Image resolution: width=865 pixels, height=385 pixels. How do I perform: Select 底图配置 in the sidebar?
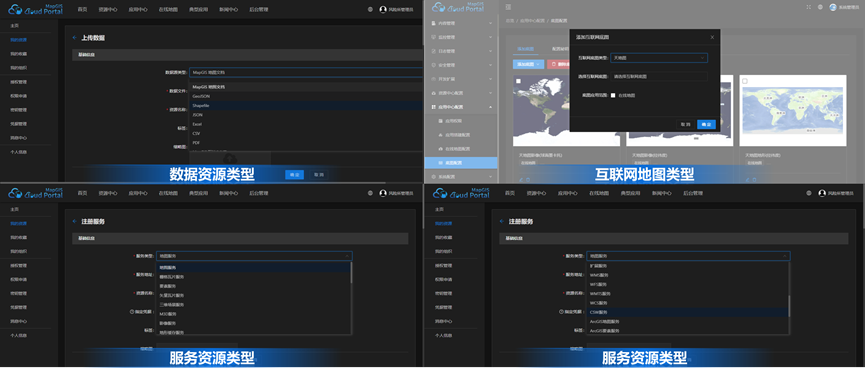click(x=461, y=163)
